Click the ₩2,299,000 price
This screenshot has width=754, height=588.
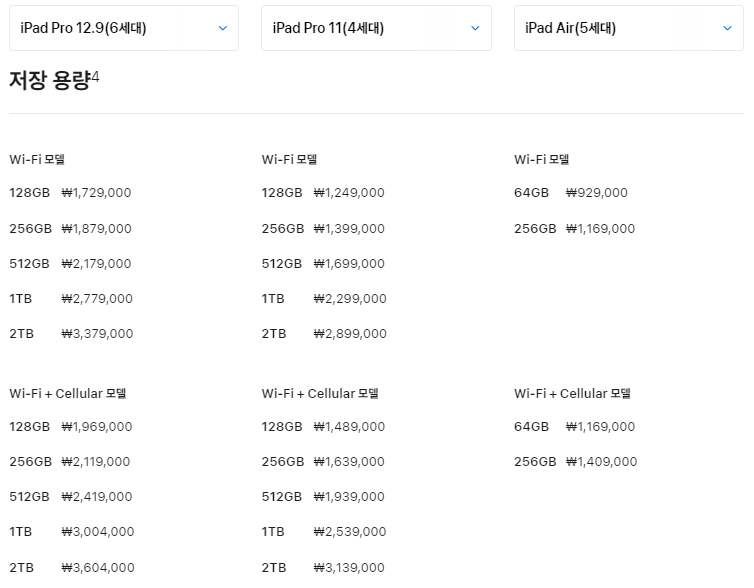[x=350, y=299]
